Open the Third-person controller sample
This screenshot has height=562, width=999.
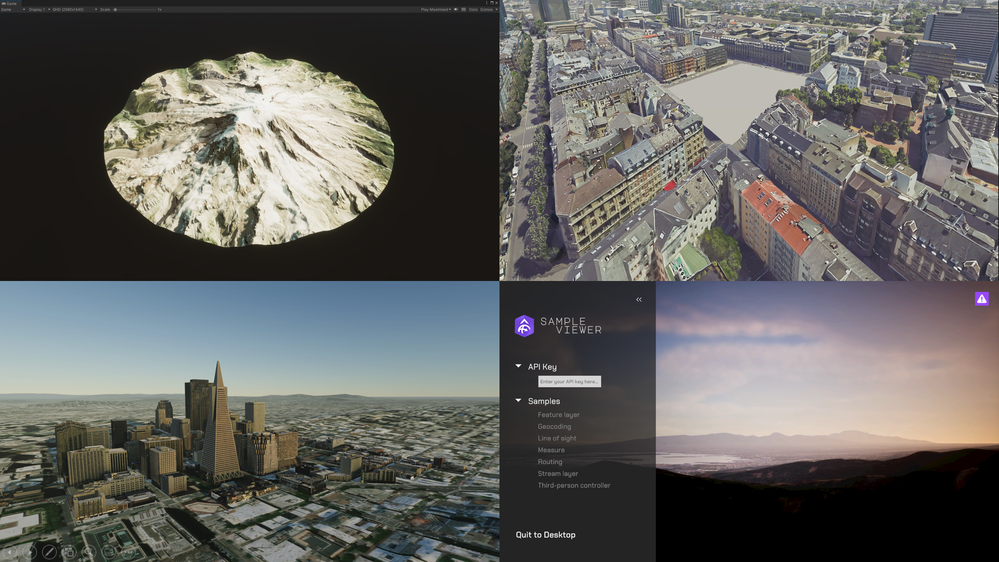pyautogui.click(x=573, y=486)
